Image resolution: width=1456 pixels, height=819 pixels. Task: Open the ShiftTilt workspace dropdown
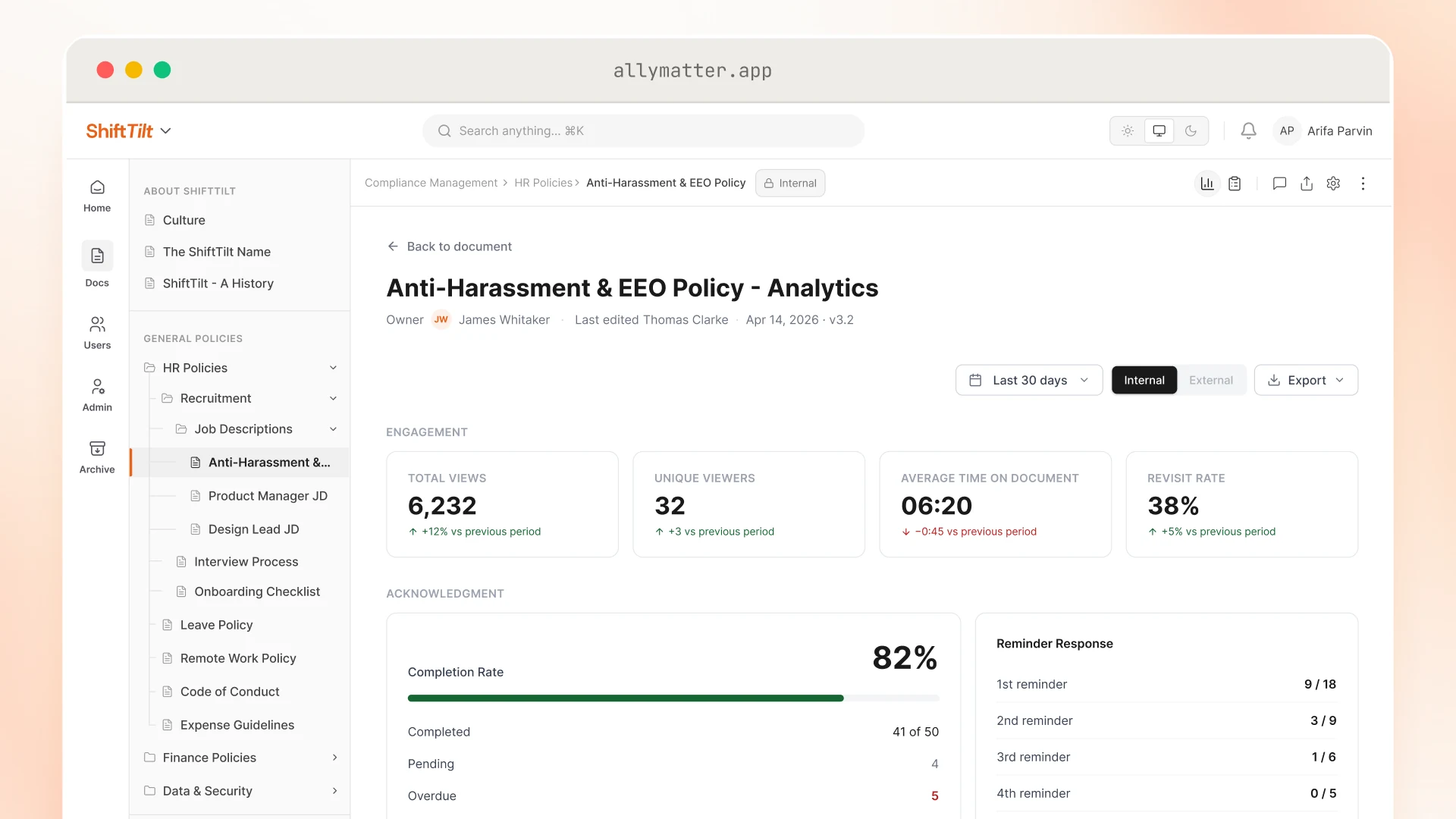pyautogui.click(x=128, y=130)
